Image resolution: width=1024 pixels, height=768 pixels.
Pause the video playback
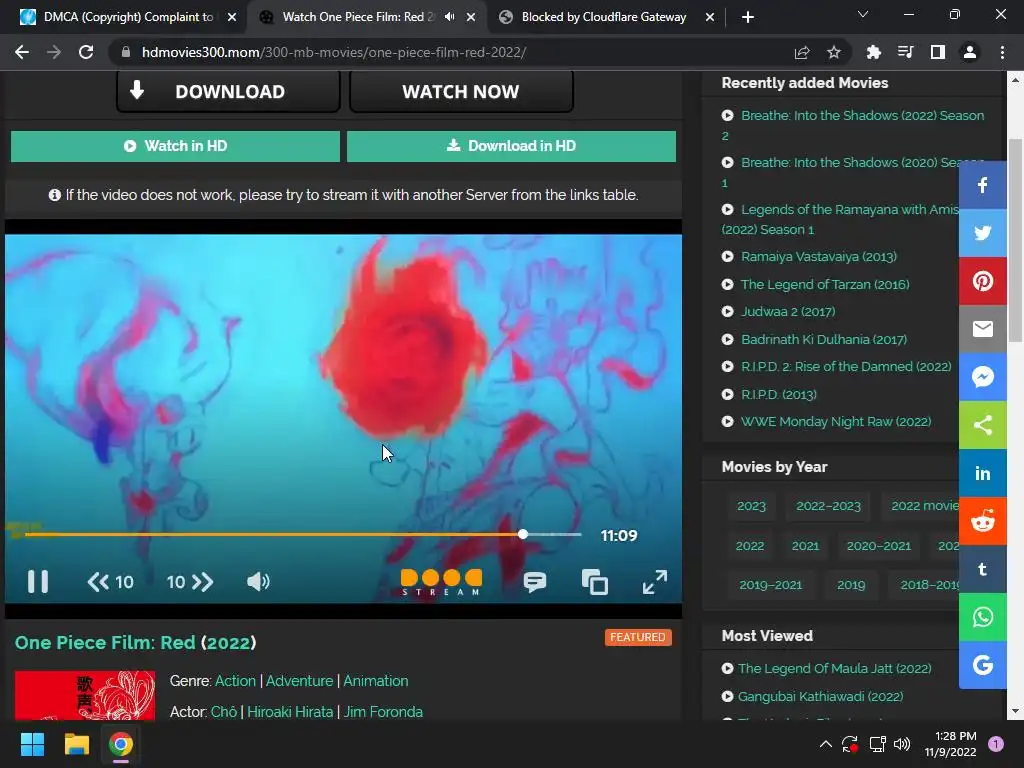(x=38, y=581)
